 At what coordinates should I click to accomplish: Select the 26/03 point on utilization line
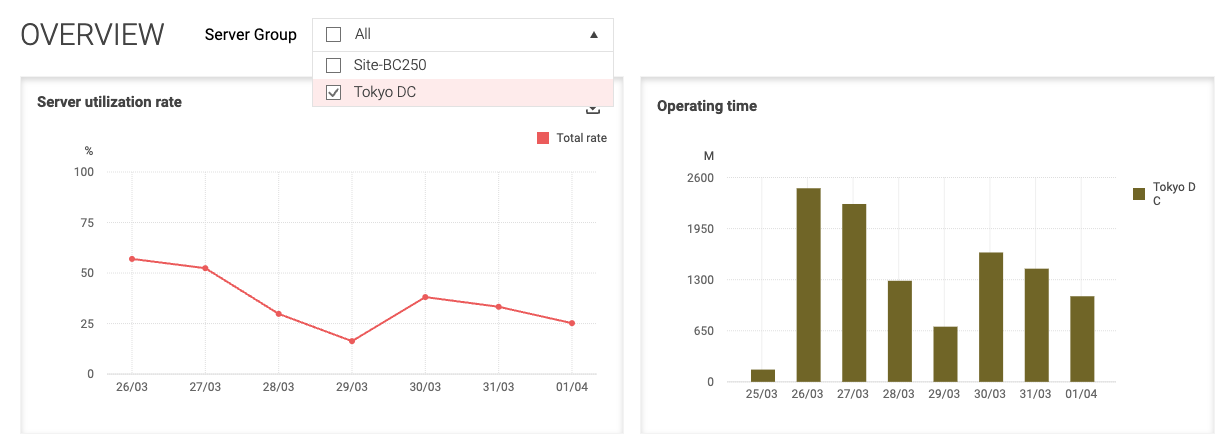pos(132,259)
